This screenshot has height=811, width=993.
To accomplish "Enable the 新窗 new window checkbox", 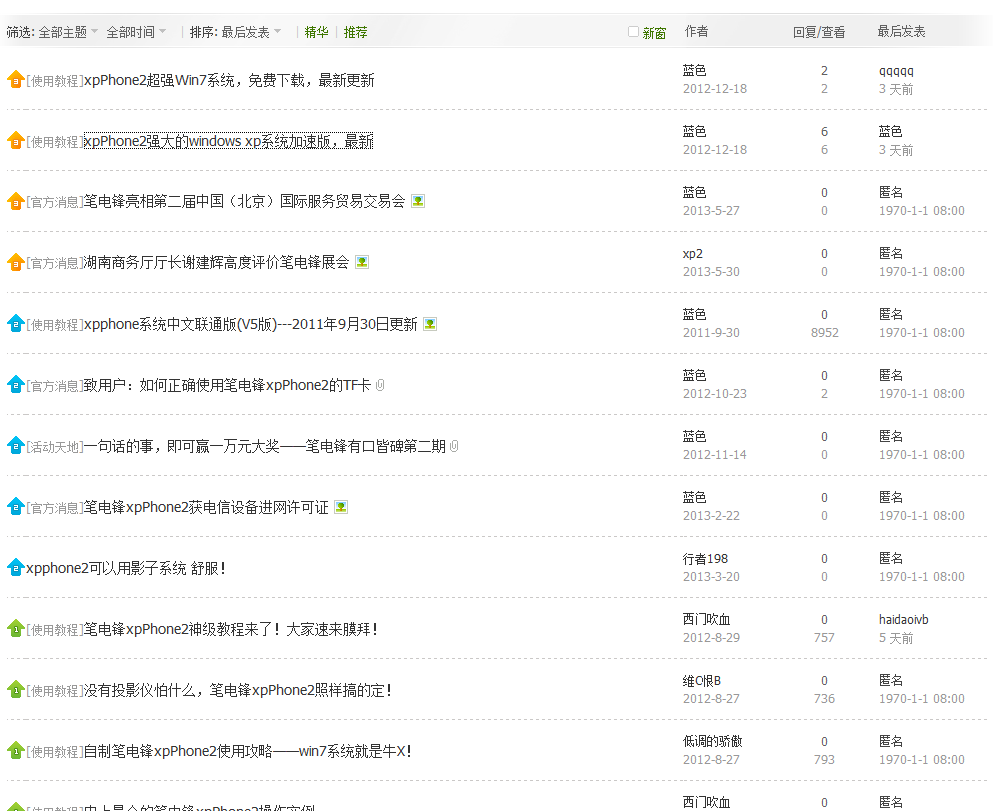I will [x=633, y=32].
